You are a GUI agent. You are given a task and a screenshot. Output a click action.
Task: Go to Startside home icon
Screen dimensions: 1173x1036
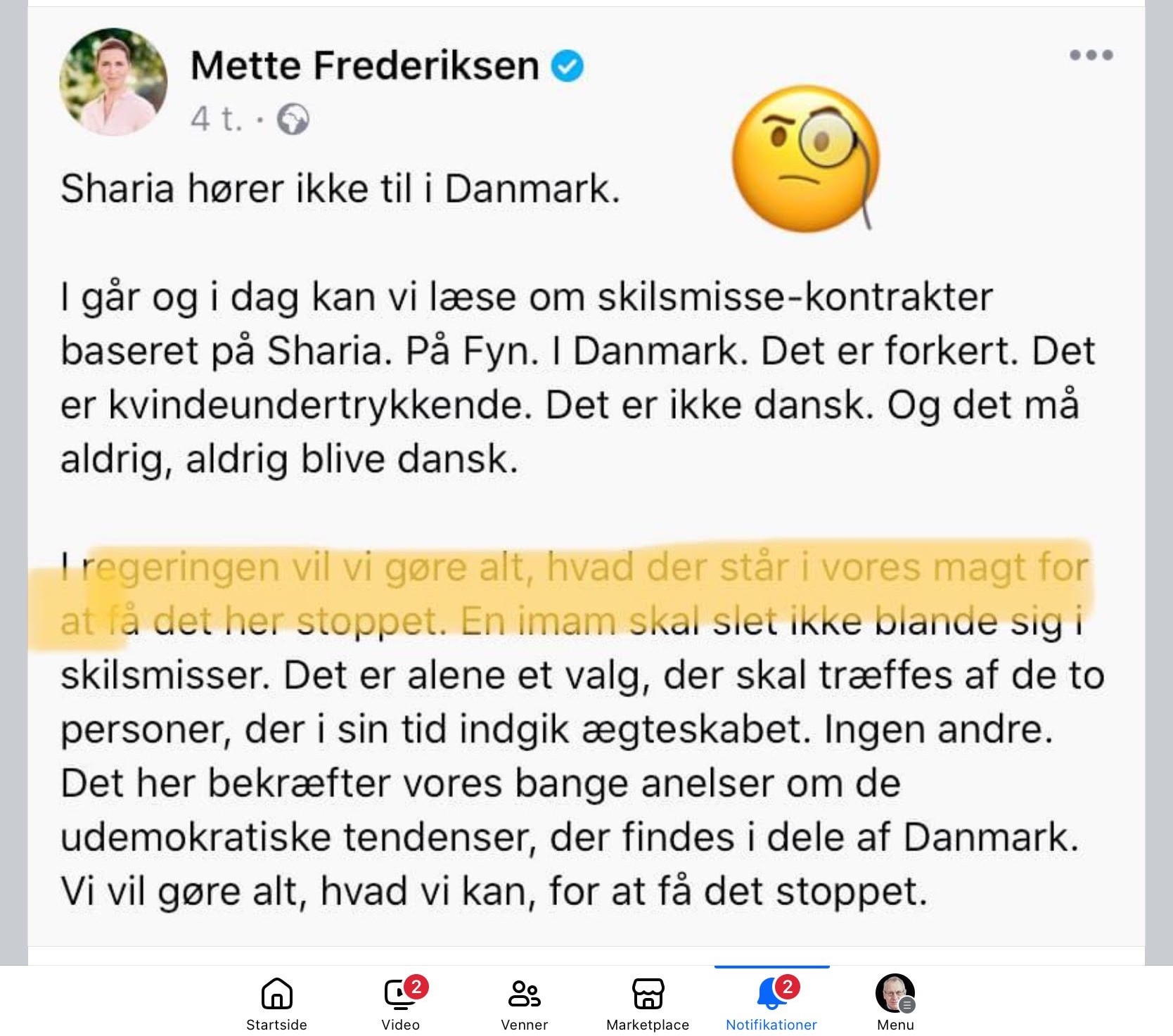[x=276, y=995]
